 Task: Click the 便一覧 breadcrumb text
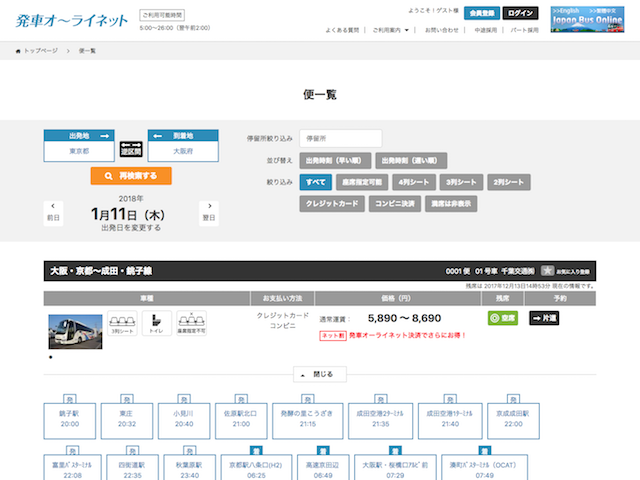coord(87,51)
